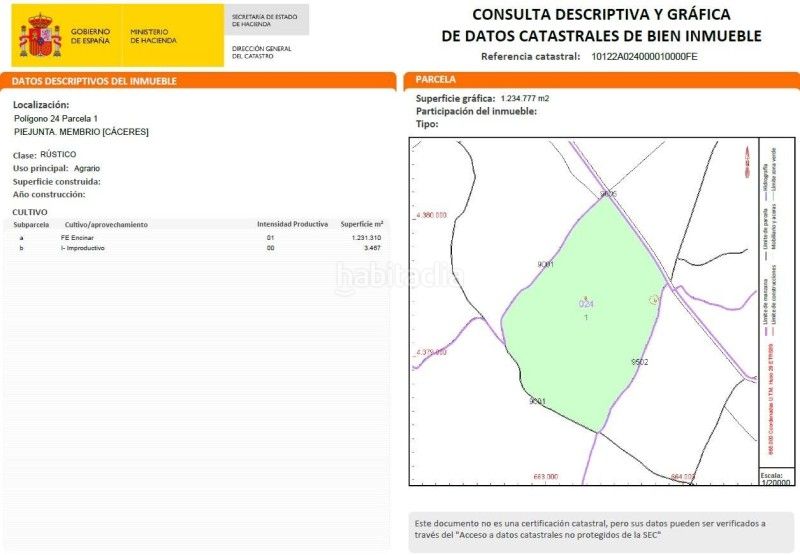
Task: Click the '664.000' coordinate label
Action: tap(683, 477)
